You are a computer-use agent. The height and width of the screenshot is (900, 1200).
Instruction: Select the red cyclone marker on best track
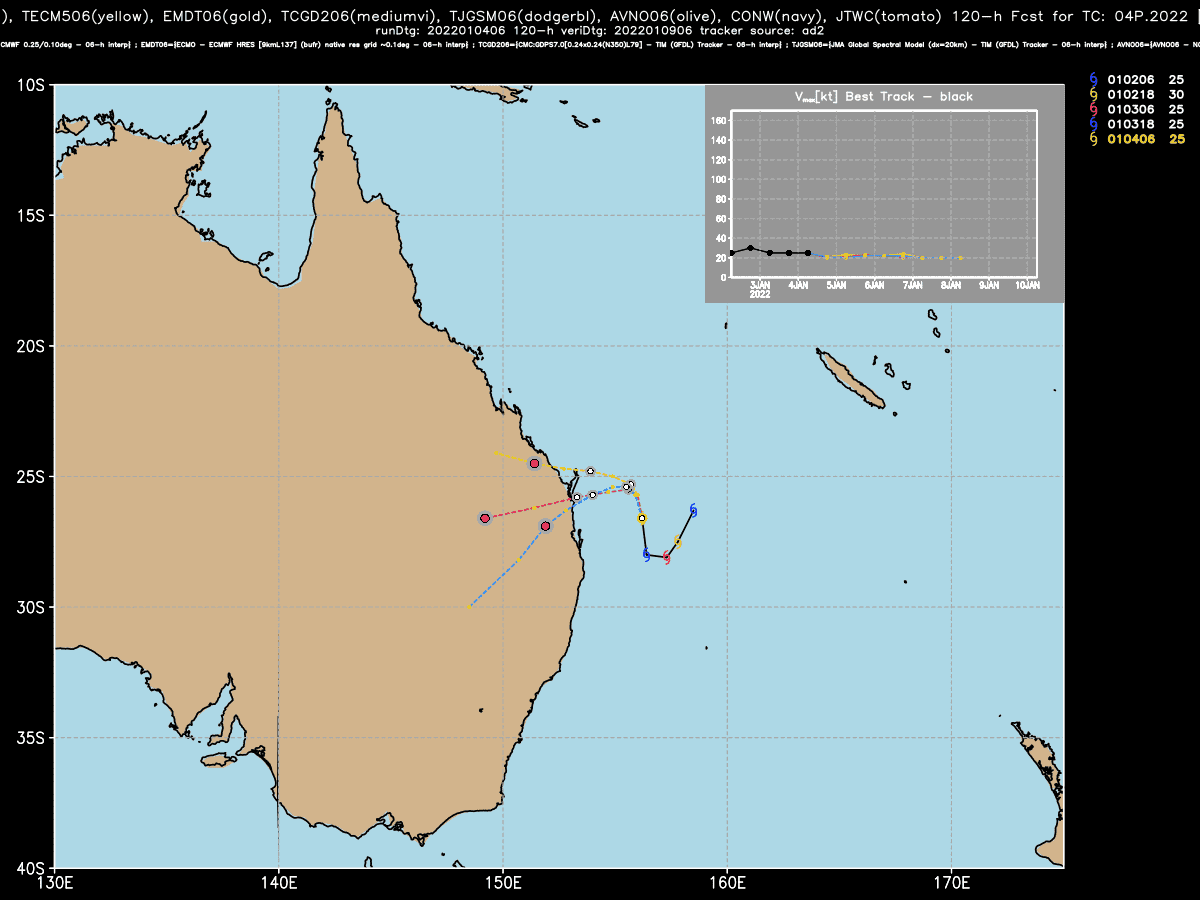coord(667,557)
